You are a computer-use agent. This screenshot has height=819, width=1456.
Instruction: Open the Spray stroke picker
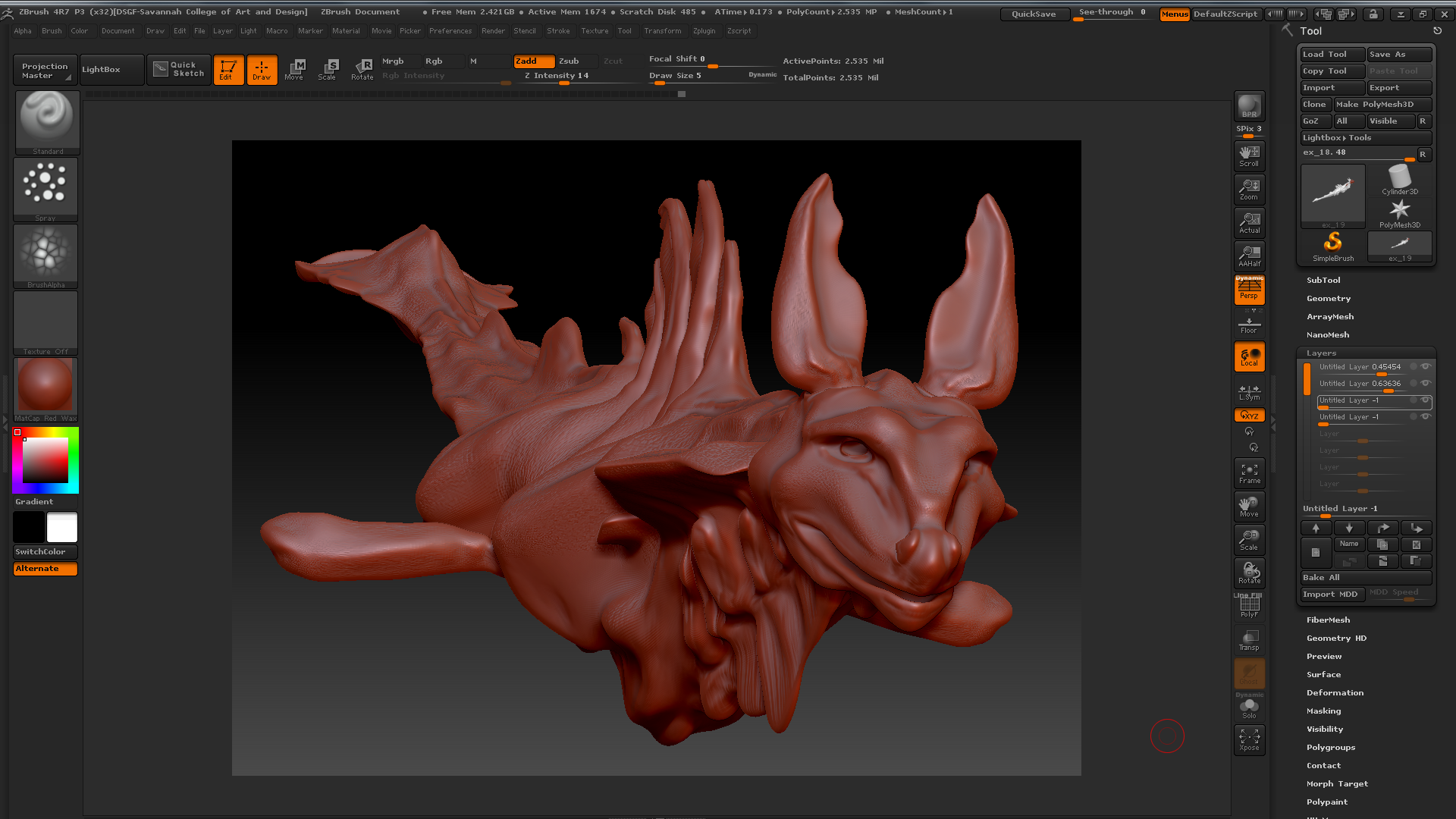(45, 189)
